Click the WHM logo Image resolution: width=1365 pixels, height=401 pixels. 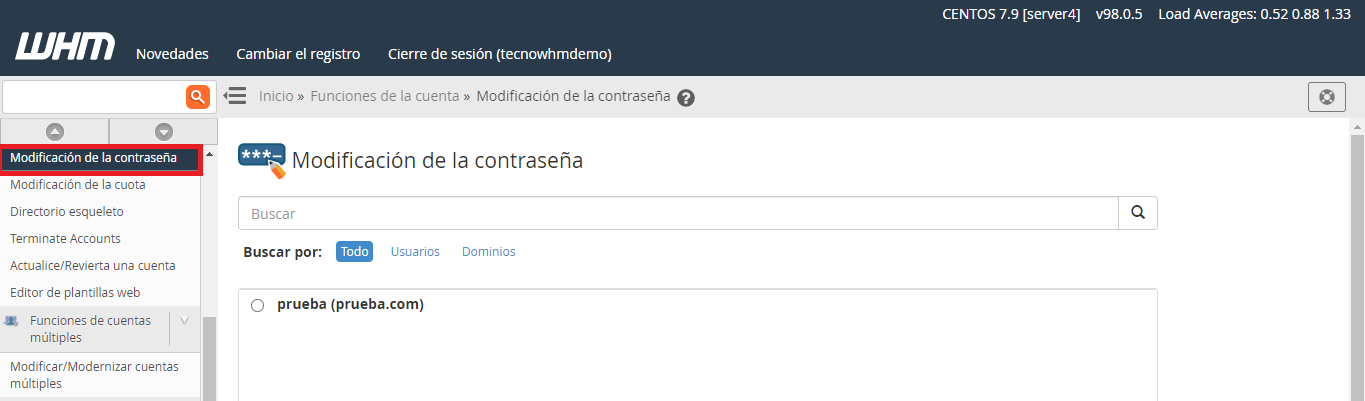tap(65, 47)
